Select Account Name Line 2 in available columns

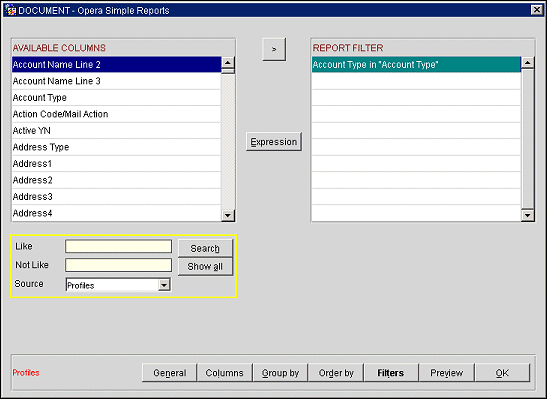point(117,65)
